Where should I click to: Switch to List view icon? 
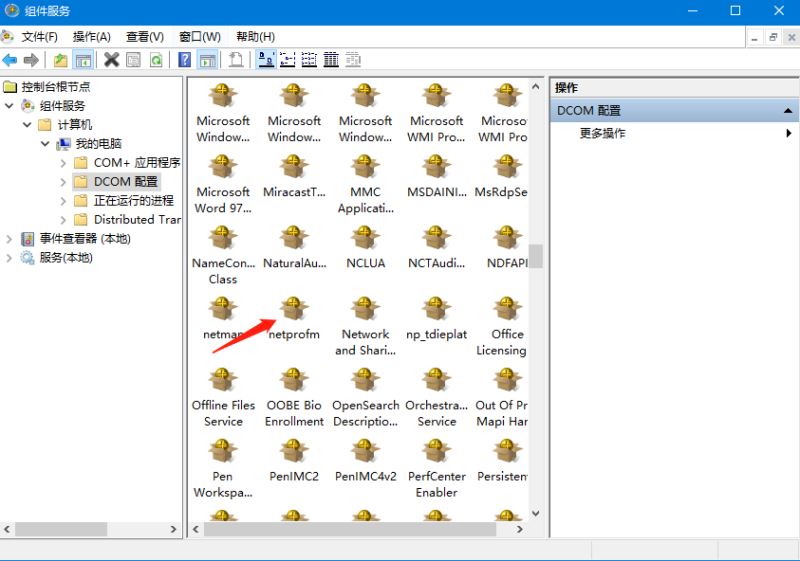(309, 60)
